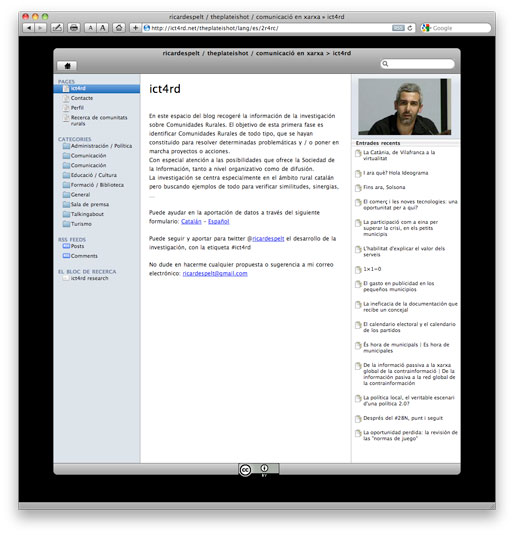The height and width of the screenshot is (535, 514).
Task: Open the ricardespelt@gmail.com email link
Action: (x=215, y=274)
